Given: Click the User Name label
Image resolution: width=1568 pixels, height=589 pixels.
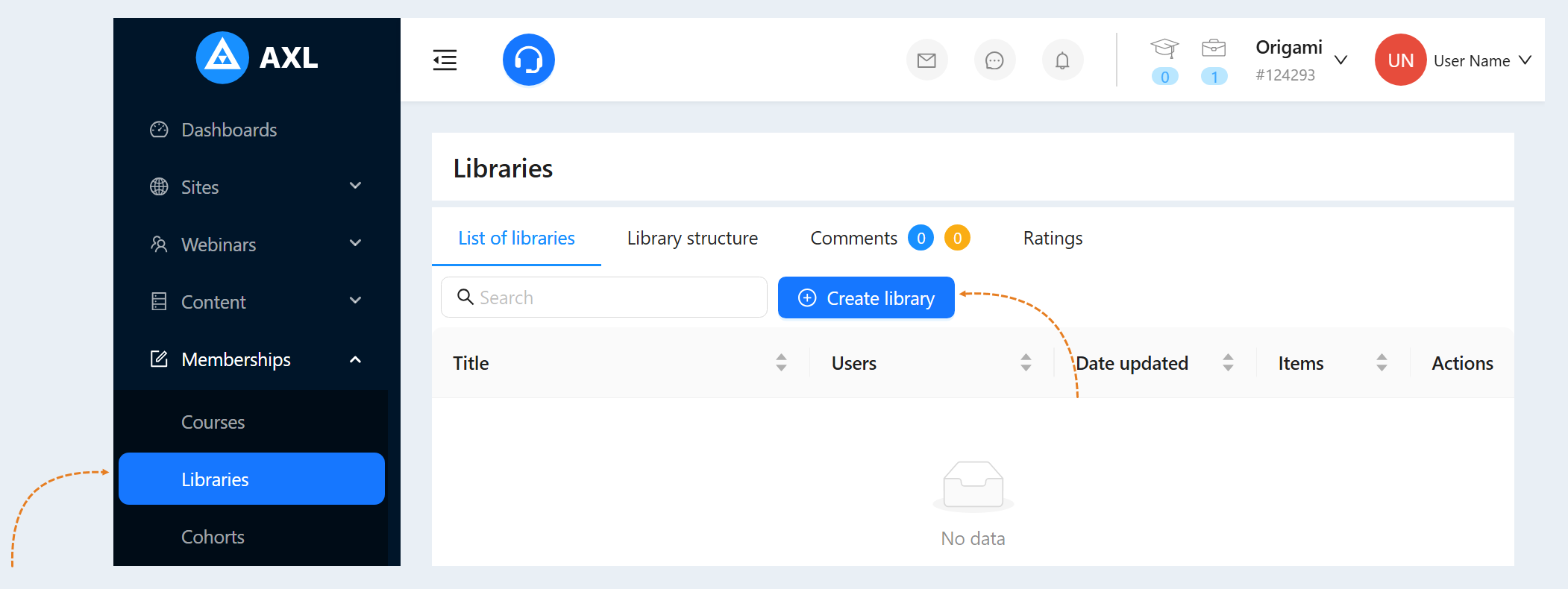Looking at the screenshot, I should (x=1471, y=60).
